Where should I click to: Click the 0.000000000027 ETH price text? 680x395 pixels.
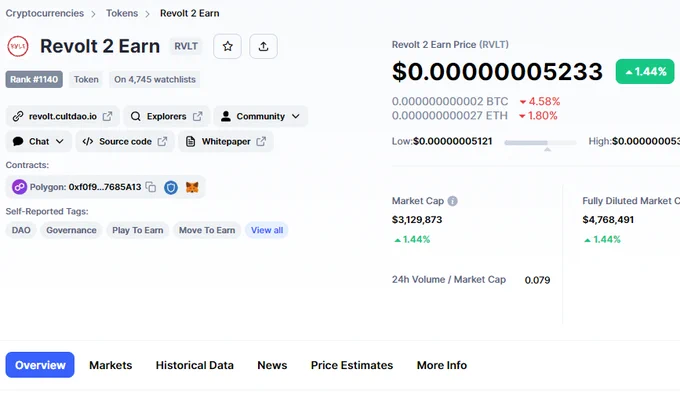pyautogui.click(x=449, y=116)
